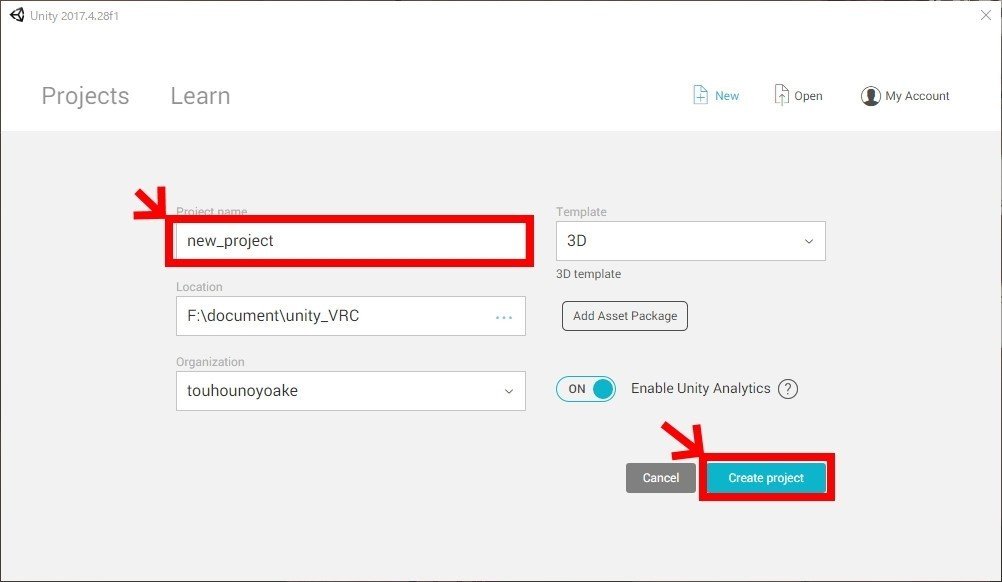Switch to the Learn tab
This screenshot has width=1002, height=582.
click(200, 96)
